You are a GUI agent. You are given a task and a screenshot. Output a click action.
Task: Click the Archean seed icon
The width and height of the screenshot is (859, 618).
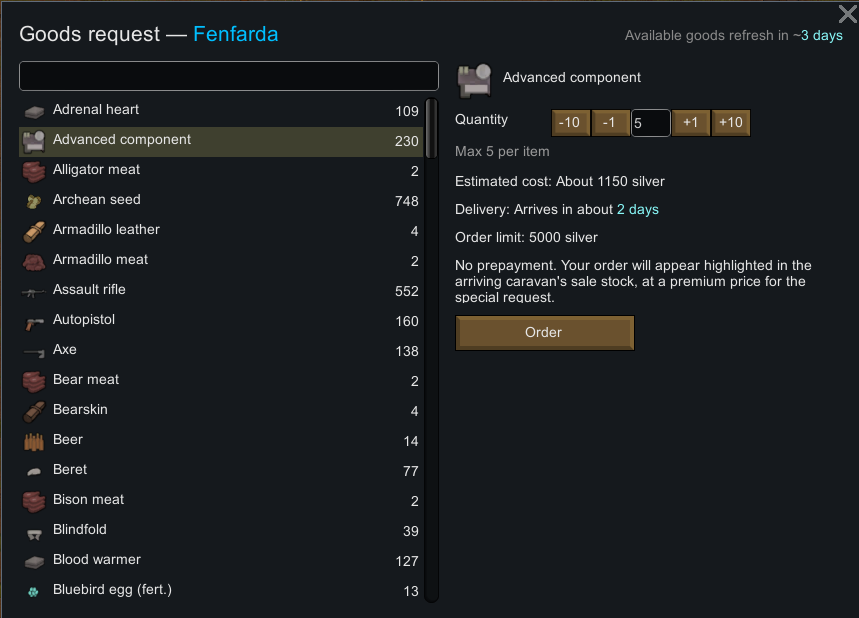tap(34, 202)
